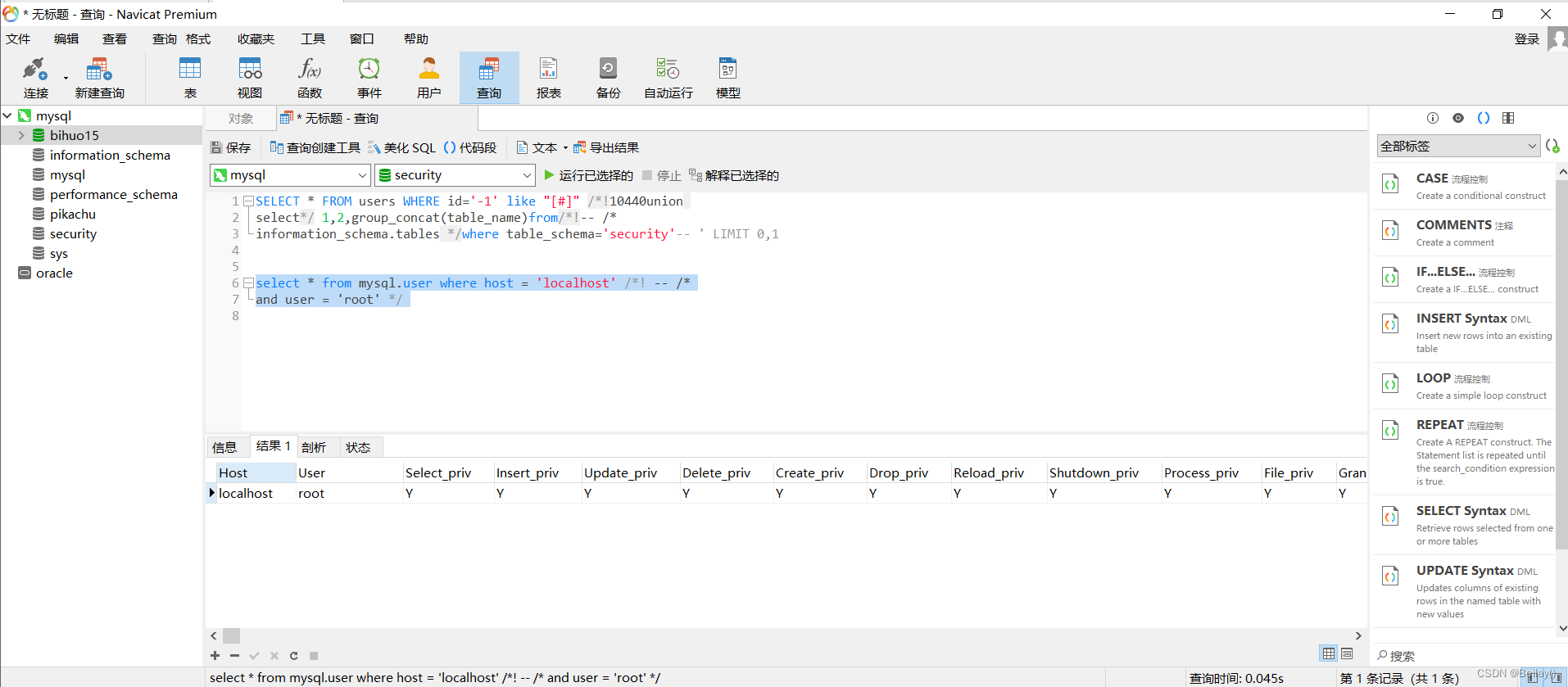Screen dimensions: 1568x687
Task: Open the 查看 menu
Action: coord(115,38)
